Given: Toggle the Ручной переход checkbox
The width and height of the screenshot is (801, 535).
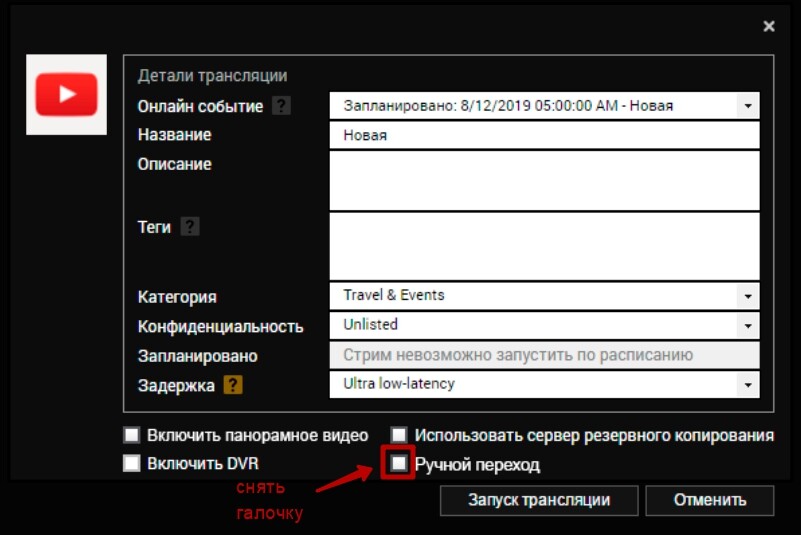Looking at the screenshot, I should pyautogui.click(x=399, y=463).
